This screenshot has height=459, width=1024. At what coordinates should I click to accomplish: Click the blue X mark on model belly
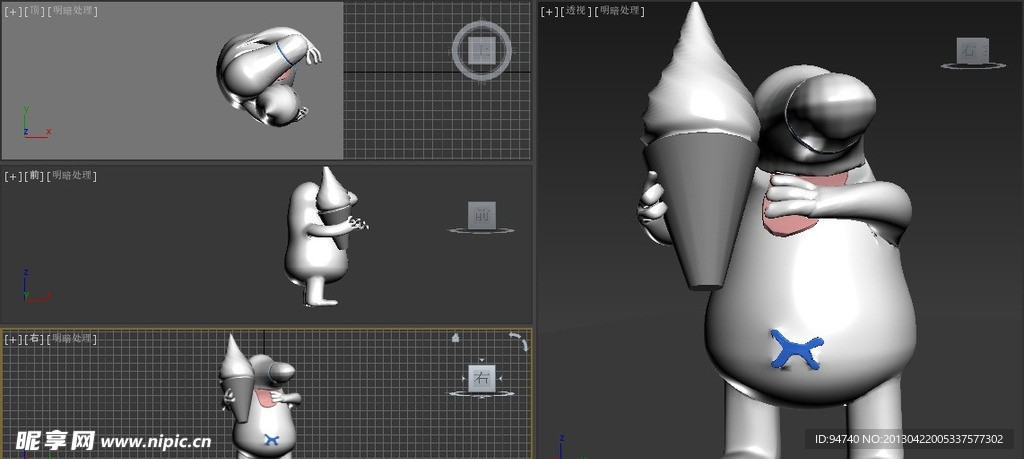pyautogui.click(x=795, y=351)
